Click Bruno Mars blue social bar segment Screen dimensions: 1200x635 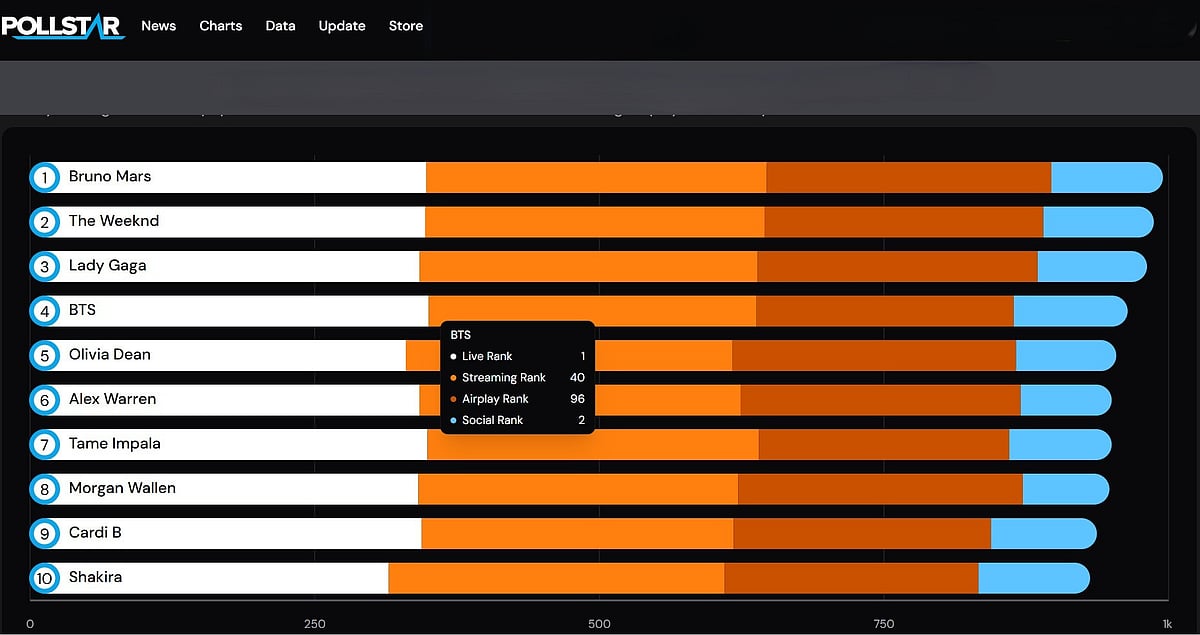pyautogui.click(x=1107, y=177)
